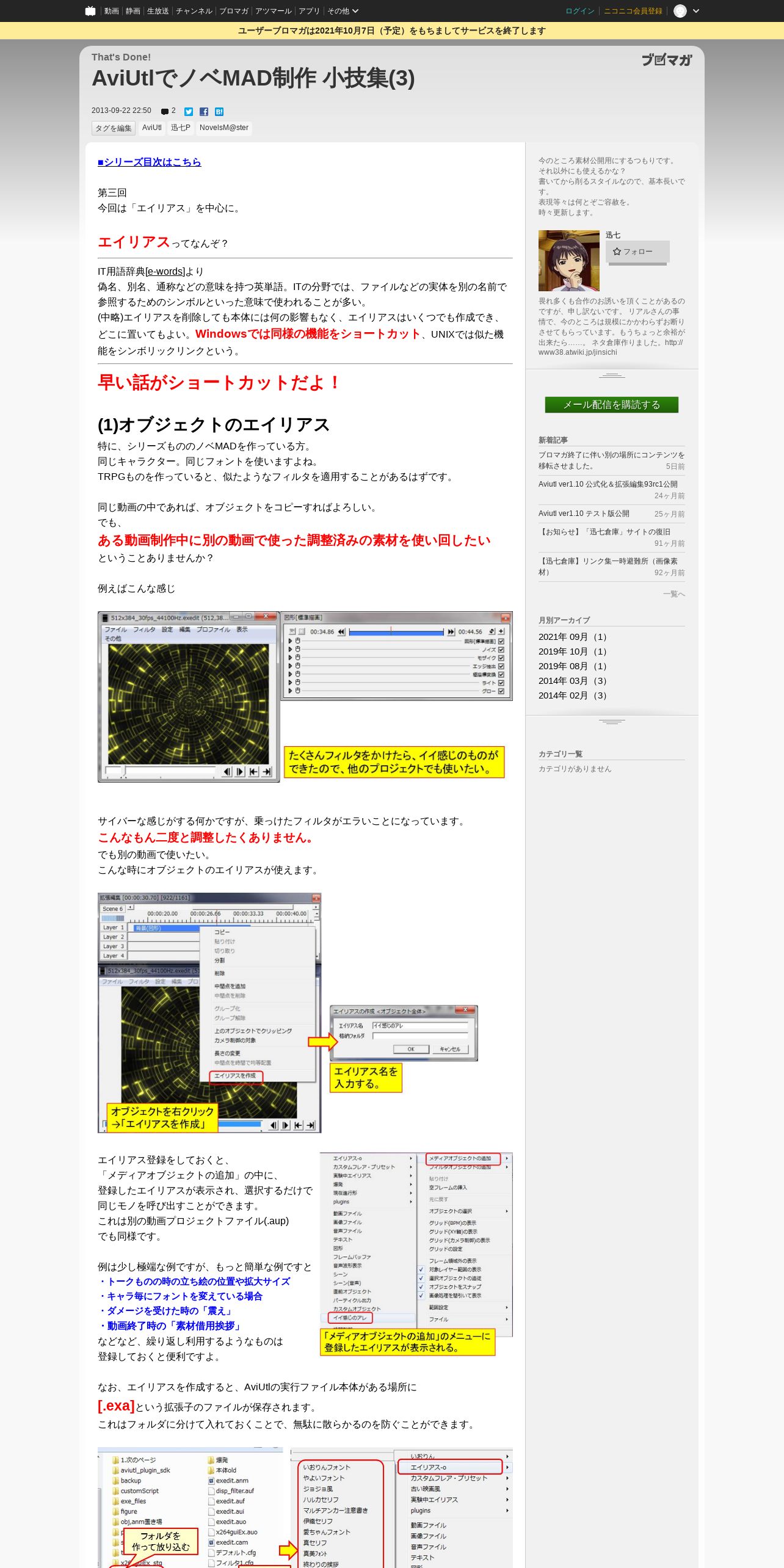Click the ログイン link
This screenshot has height=1568, width=784.
point(579,11)
